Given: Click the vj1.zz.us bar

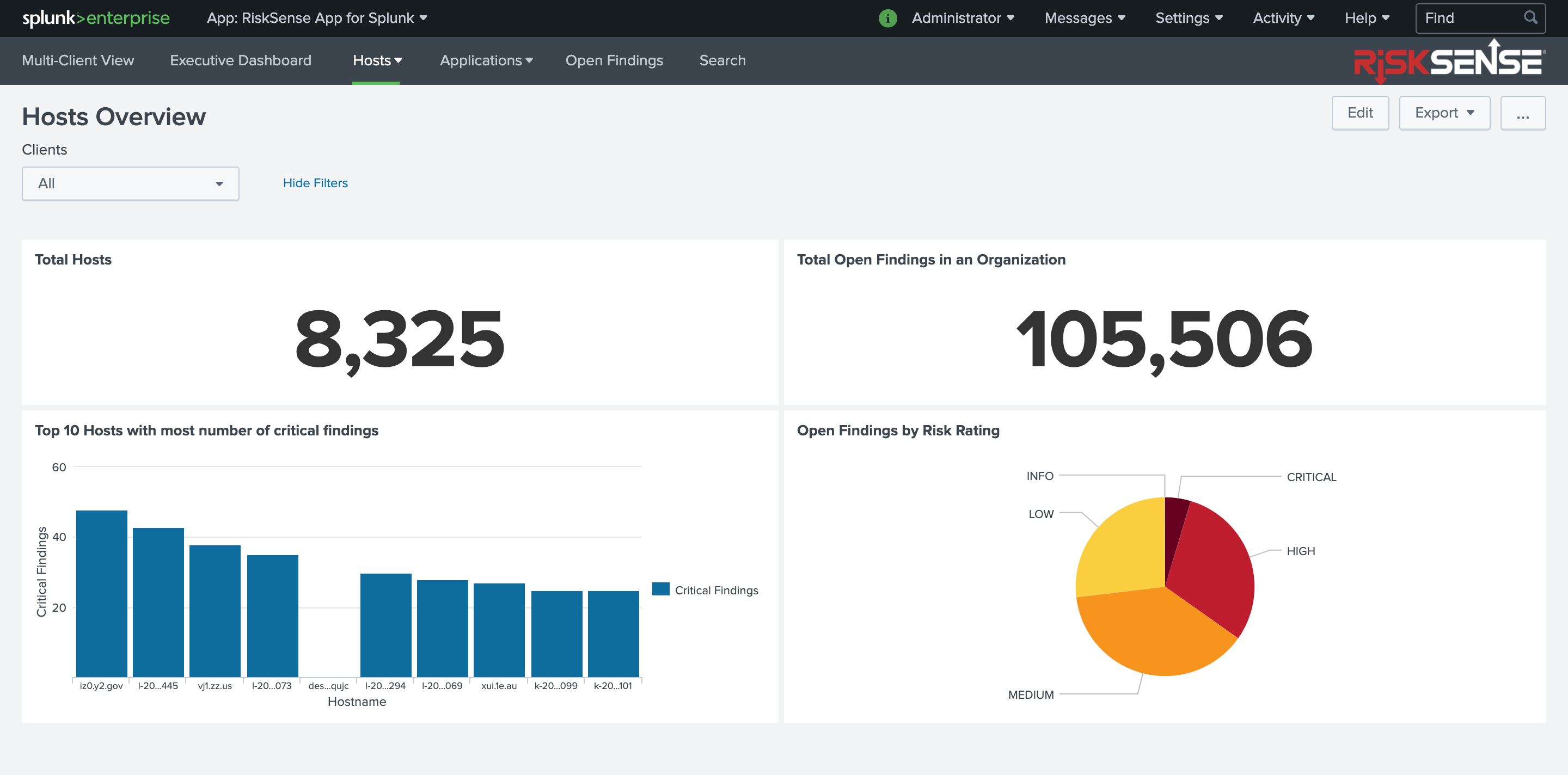Looking at the screenshot, I should 215,611.
